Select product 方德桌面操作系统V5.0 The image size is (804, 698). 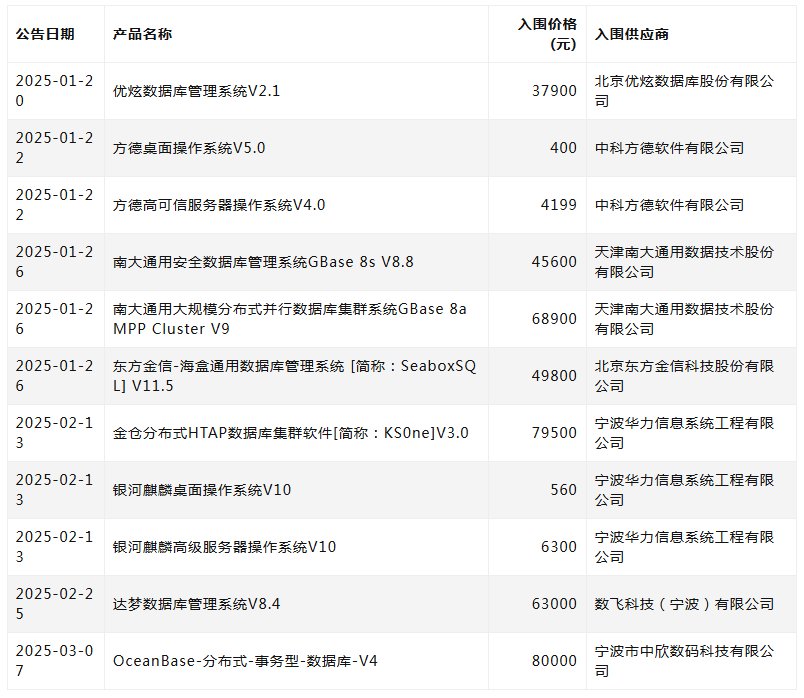point(189,148)
